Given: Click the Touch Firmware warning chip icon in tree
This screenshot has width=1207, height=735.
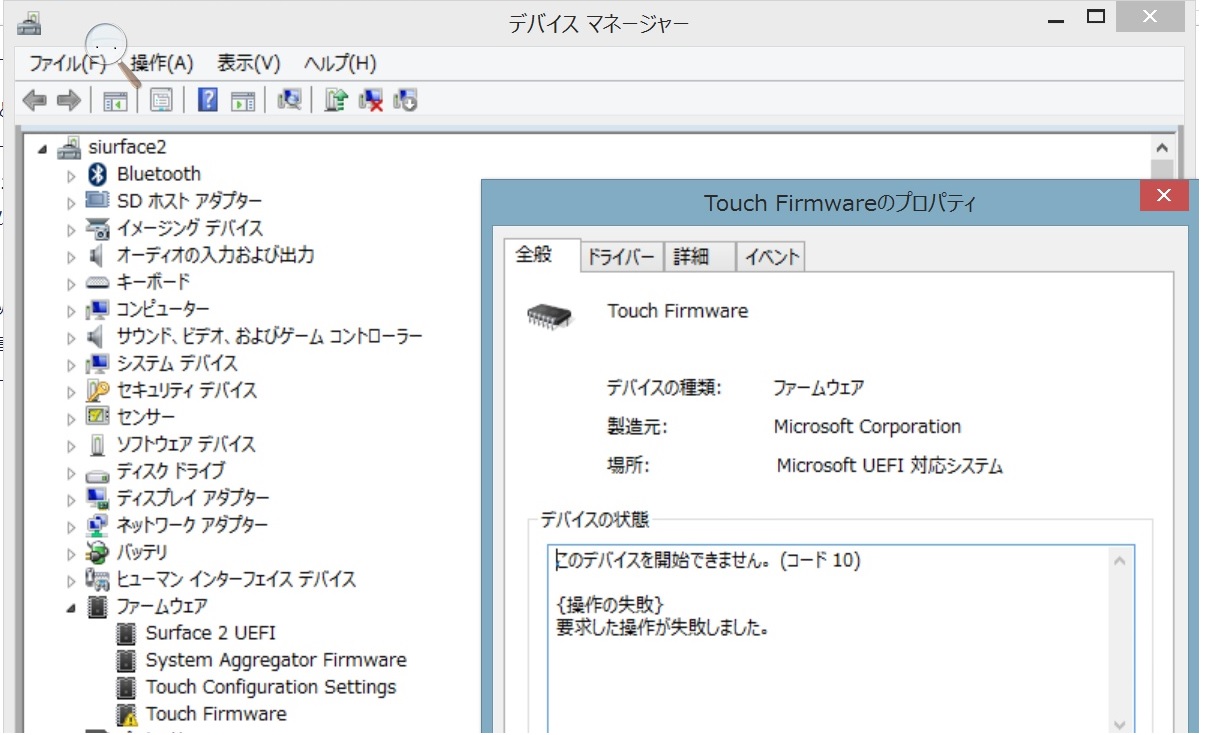Looking at the screenshot, I should click(x=126, y=715).
